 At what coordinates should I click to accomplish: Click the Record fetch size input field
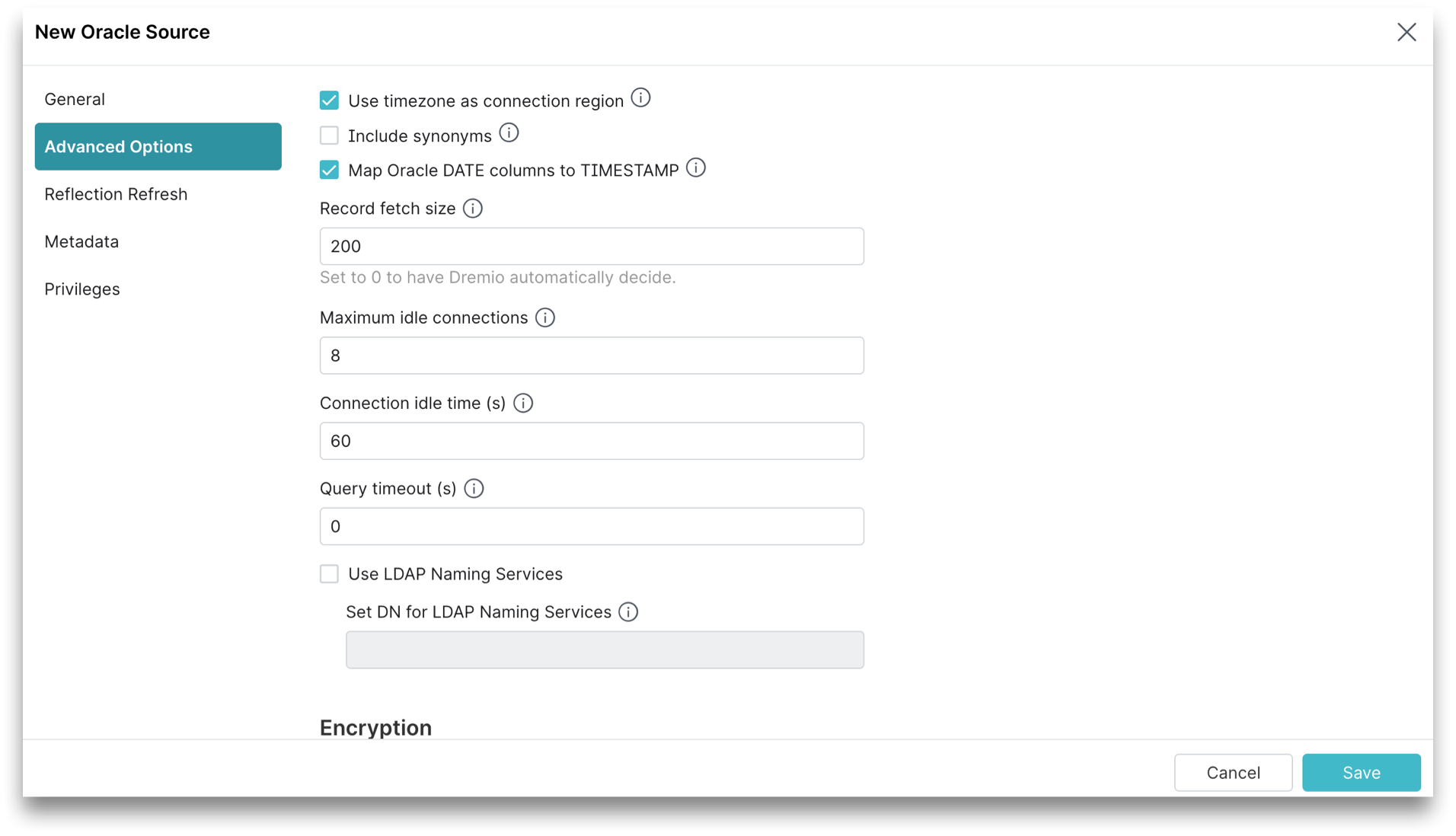[x=591, y=246]
